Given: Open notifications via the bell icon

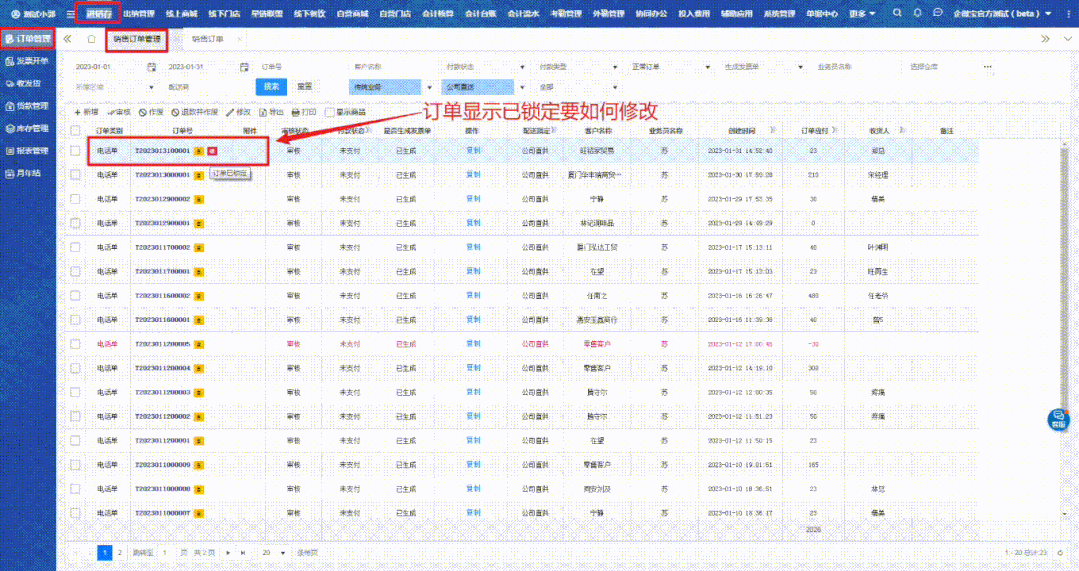Looking at the screenshot, I should [x=916, y=13].
